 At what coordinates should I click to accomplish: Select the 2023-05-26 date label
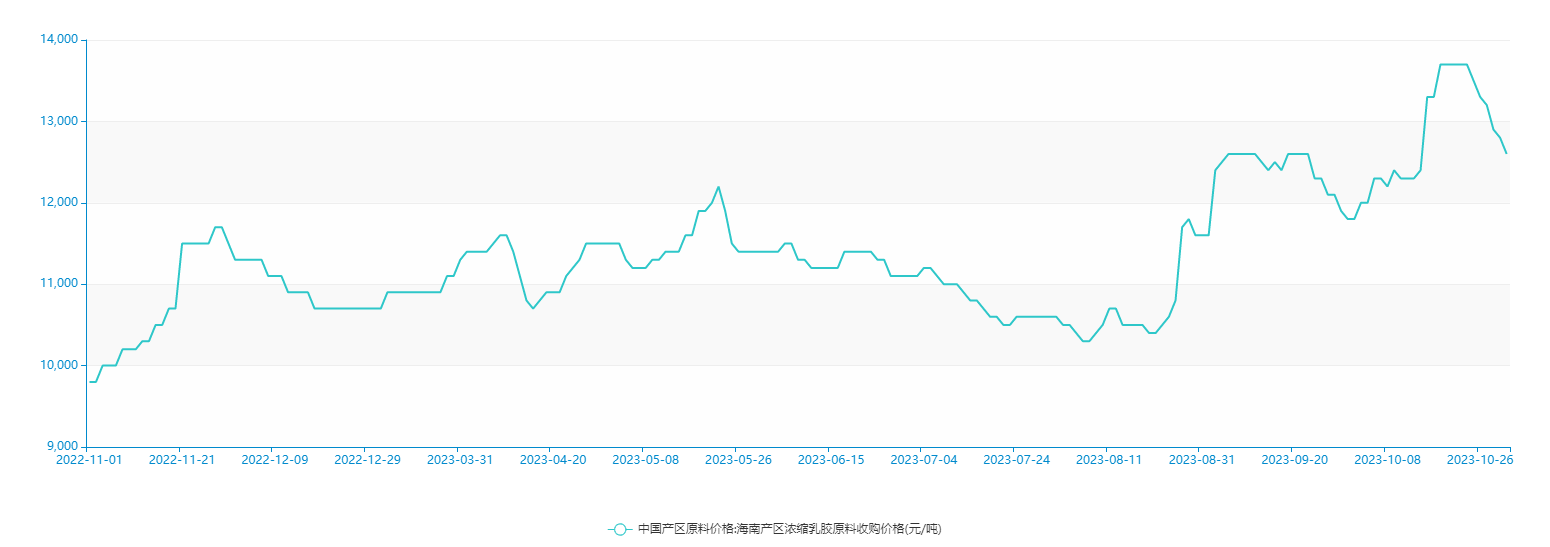(x=738, y=460)
